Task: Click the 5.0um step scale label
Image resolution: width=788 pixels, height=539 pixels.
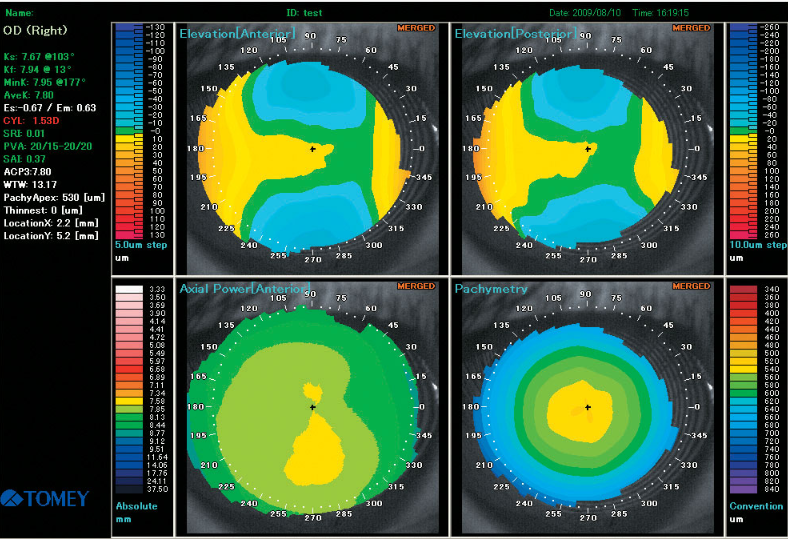Action: click(140, 244)
